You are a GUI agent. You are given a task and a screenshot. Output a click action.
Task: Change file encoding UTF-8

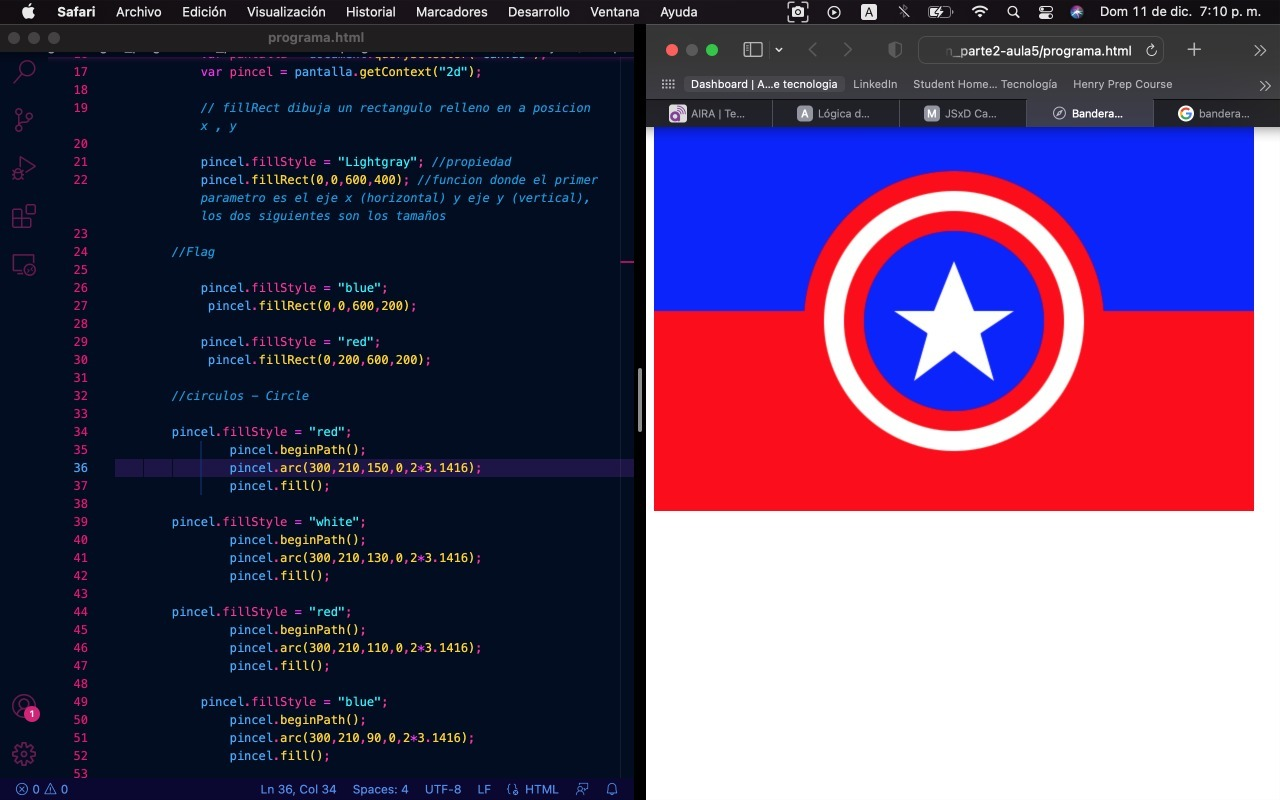coord(443,789)
